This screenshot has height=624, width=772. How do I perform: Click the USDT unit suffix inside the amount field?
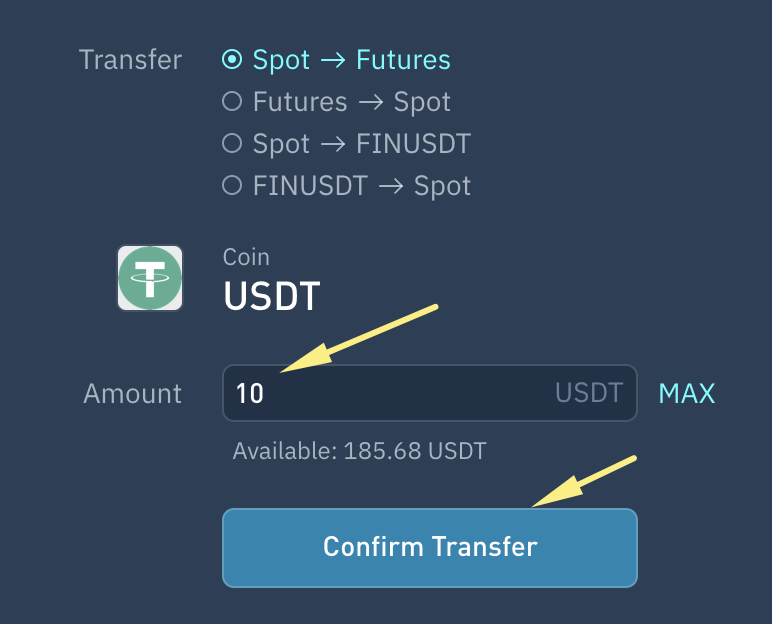coord(589,393)
